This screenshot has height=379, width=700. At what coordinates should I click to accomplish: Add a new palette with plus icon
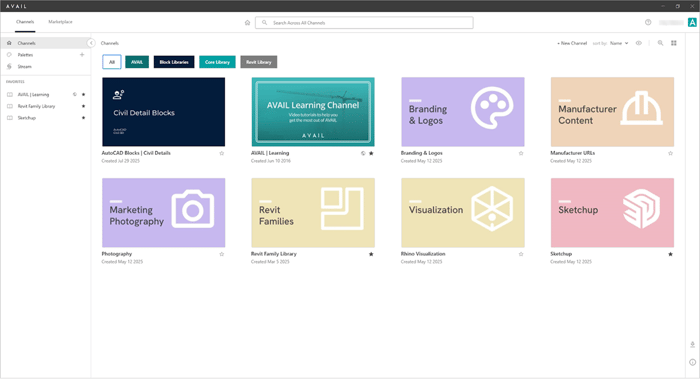click(82, 54)
